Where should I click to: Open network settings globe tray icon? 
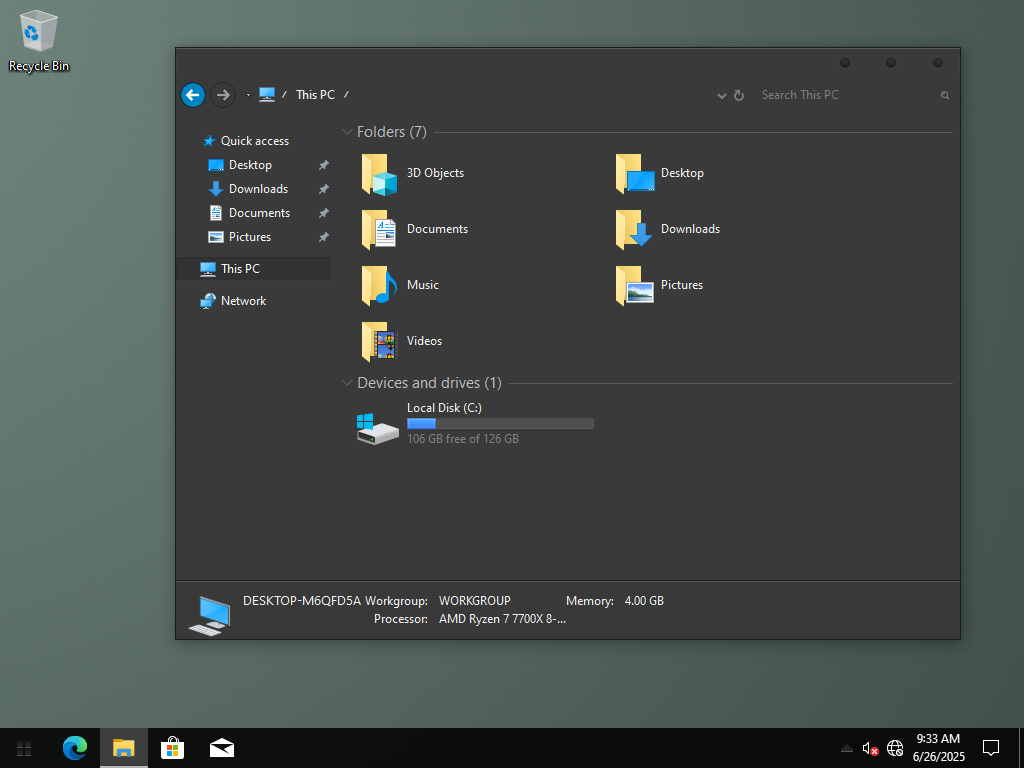[x=895, y=748]
